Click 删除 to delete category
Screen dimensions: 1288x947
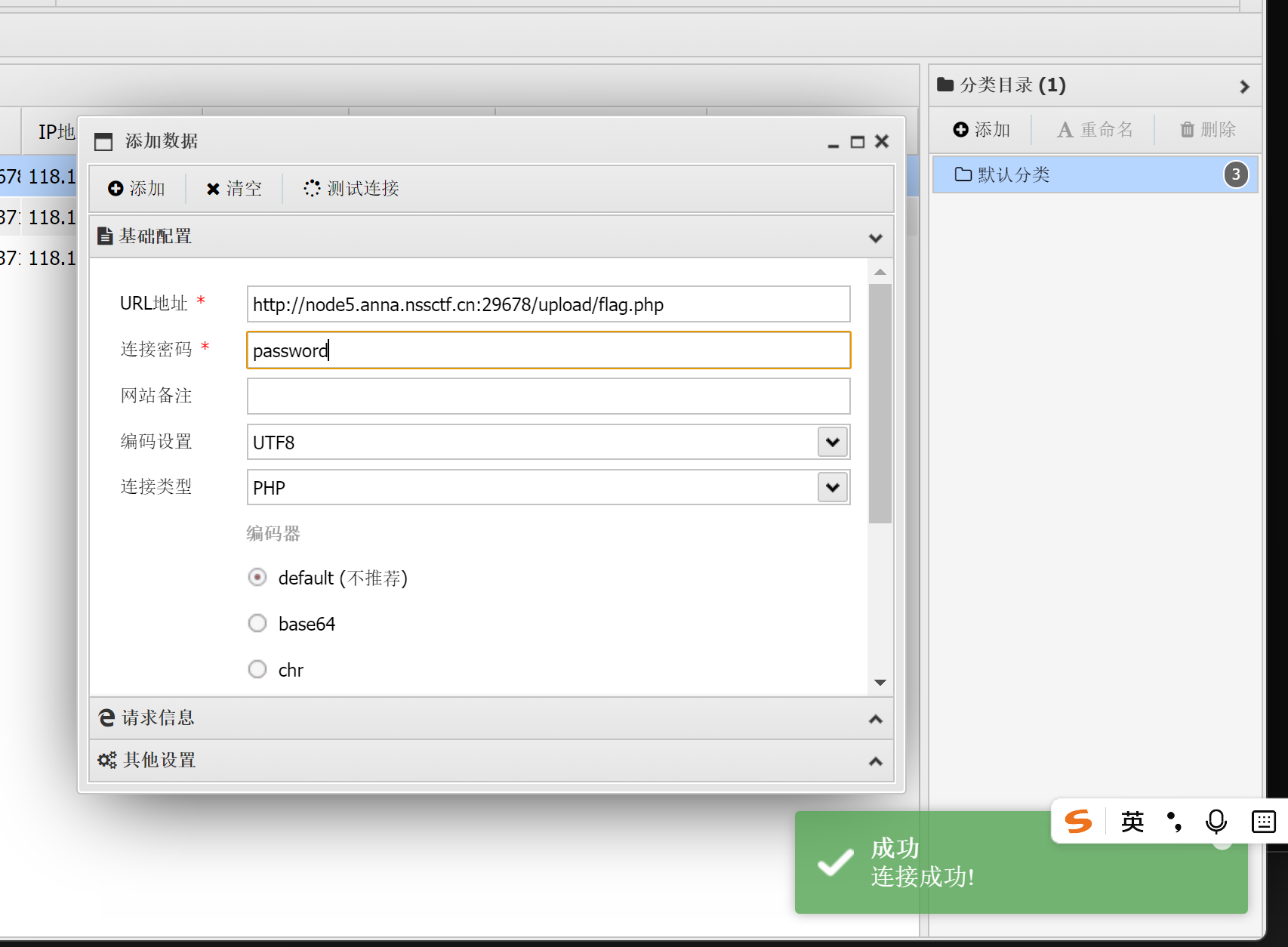(x=1207, y=130)
